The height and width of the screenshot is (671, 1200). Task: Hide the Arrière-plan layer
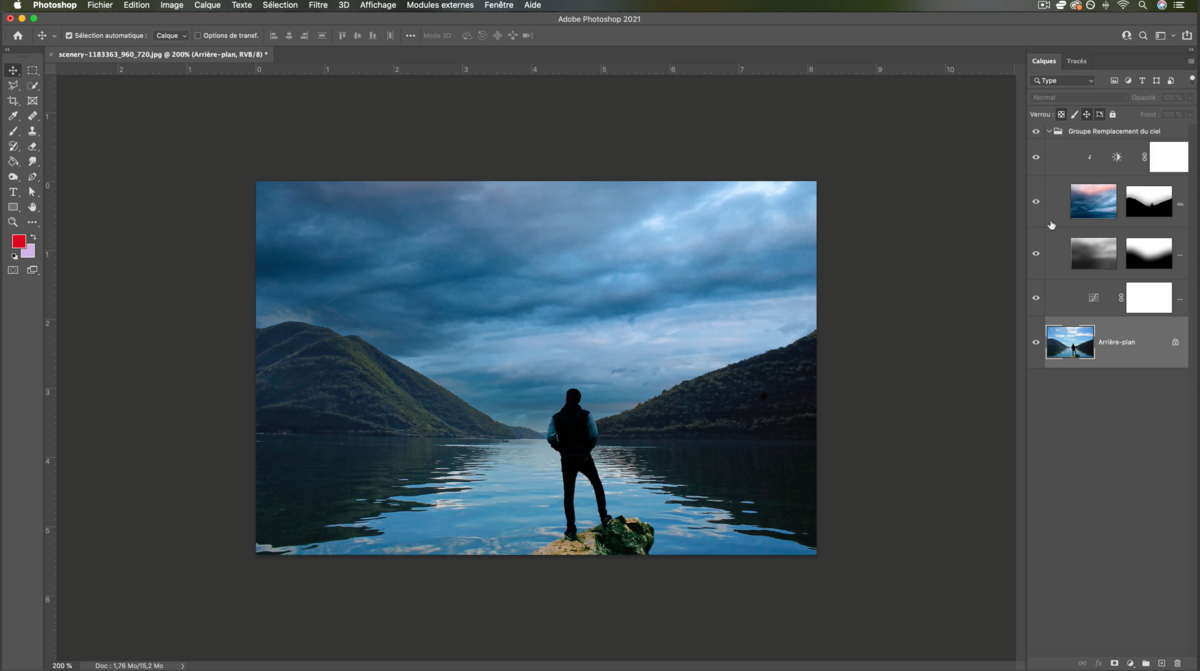1036,342
